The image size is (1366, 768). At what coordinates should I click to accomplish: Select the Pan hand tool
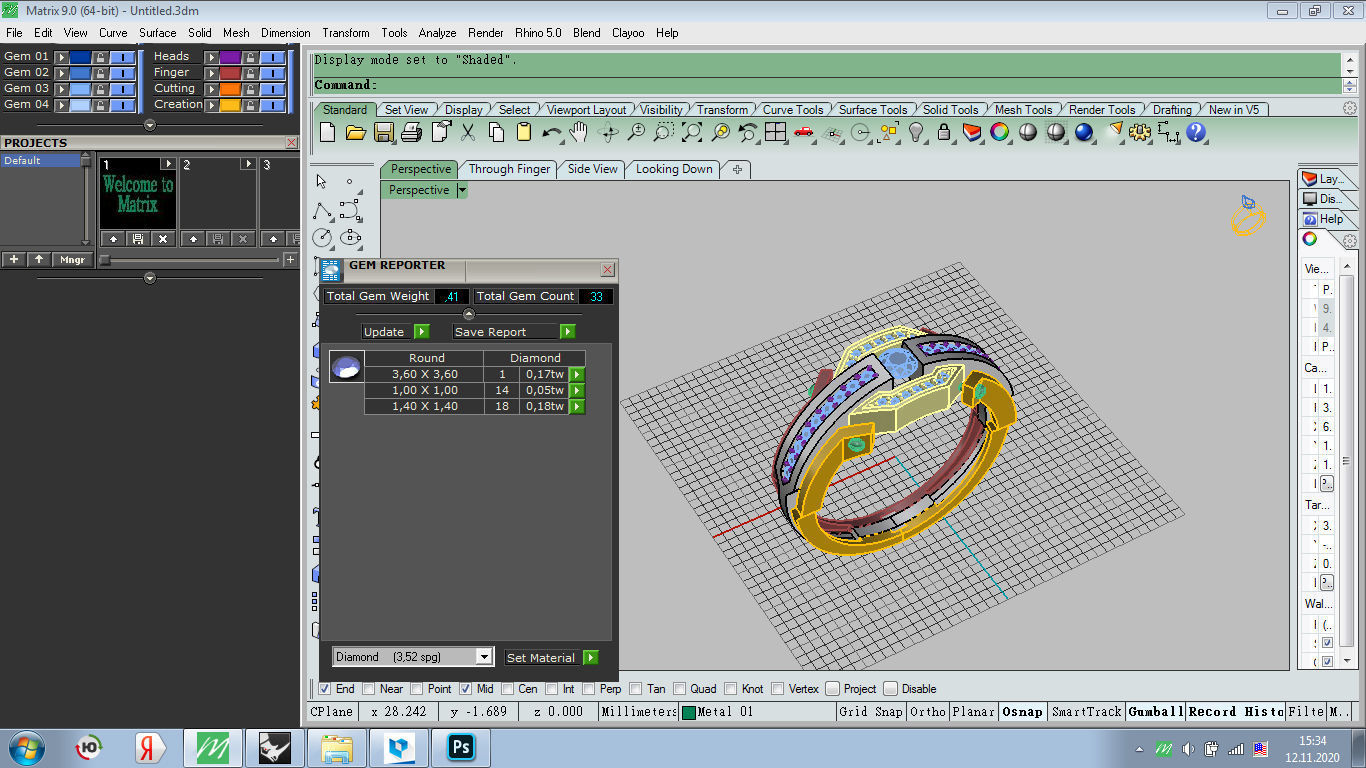(579, 132)
